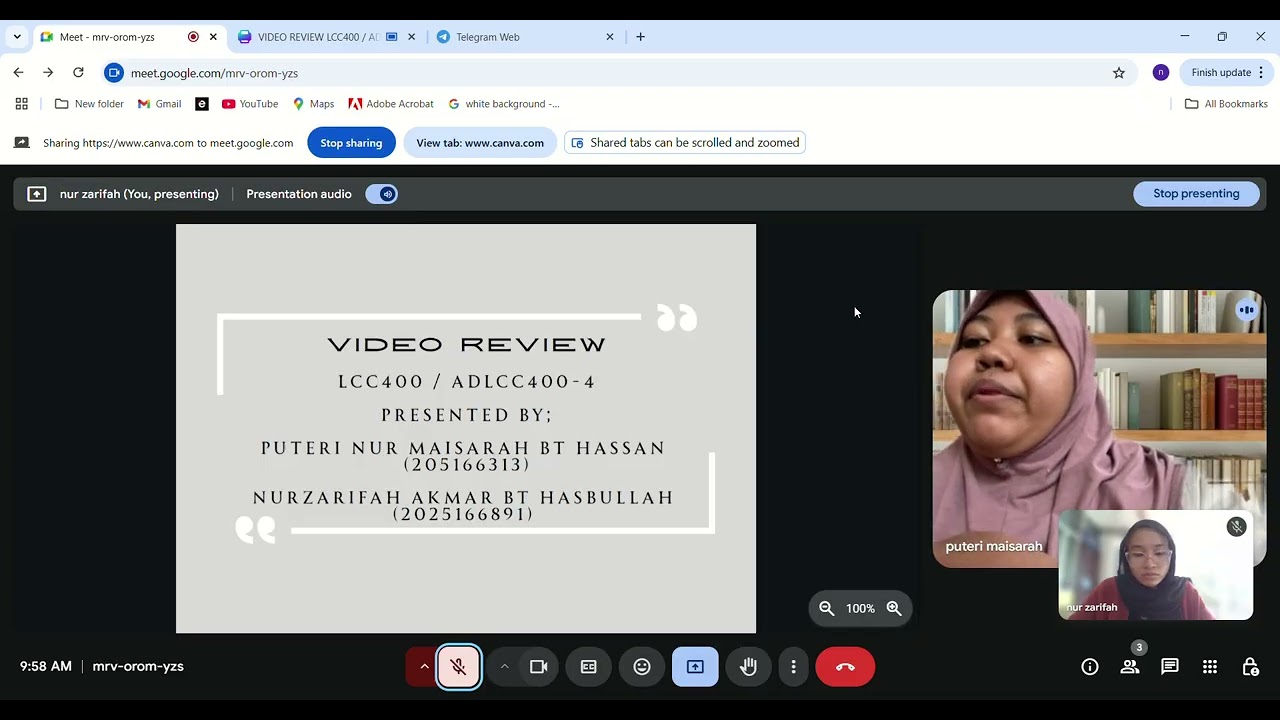This screenshot has width=1280, height=720.
Task: Expand the video settings arrow
Action: [504, 667]
